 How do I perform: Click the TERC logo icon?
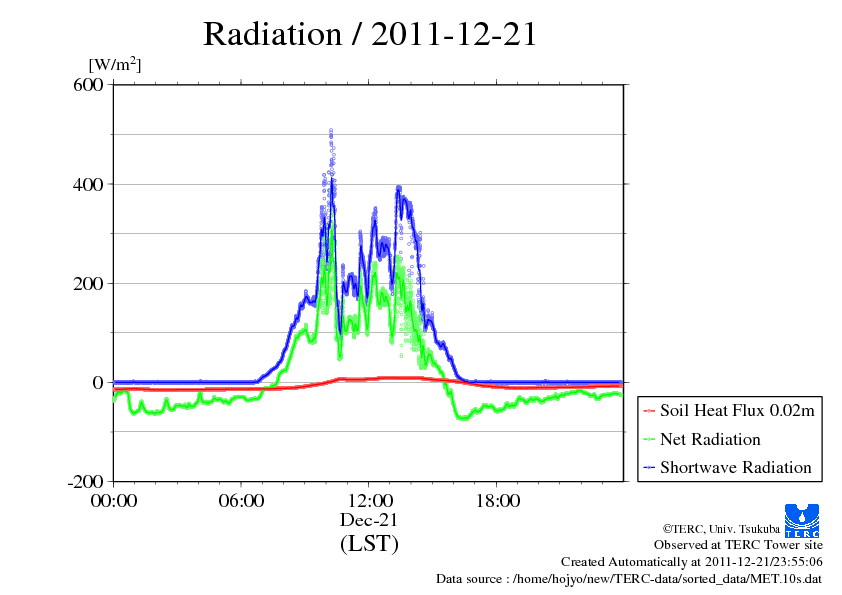(802, 520)
